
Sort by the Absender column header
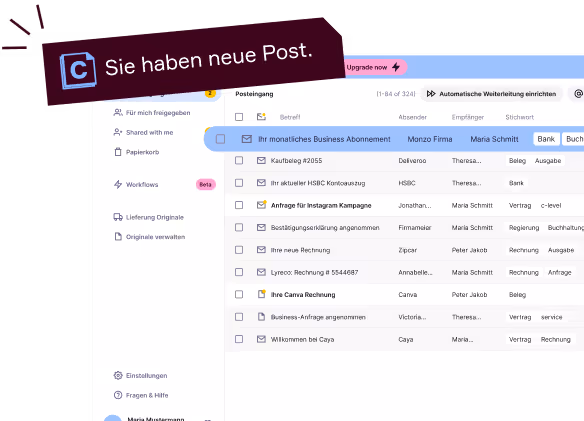coord(412,117)
